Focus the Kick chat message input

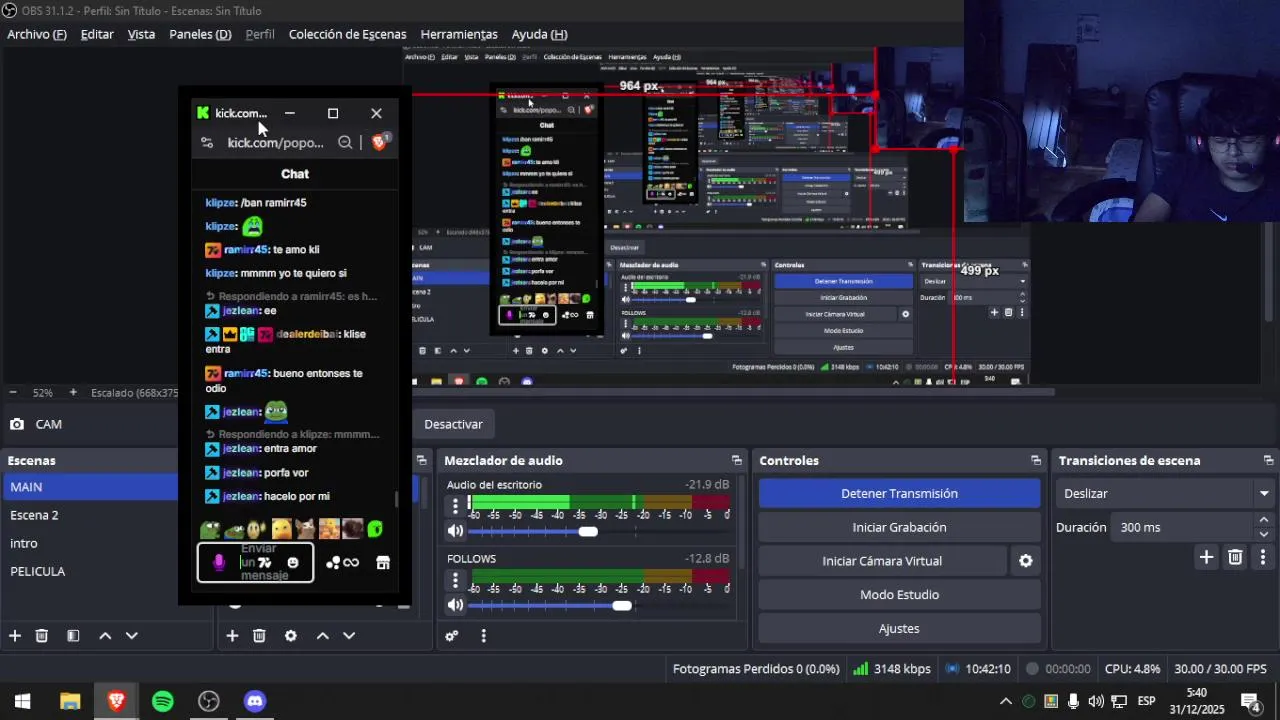click(256, 563)
